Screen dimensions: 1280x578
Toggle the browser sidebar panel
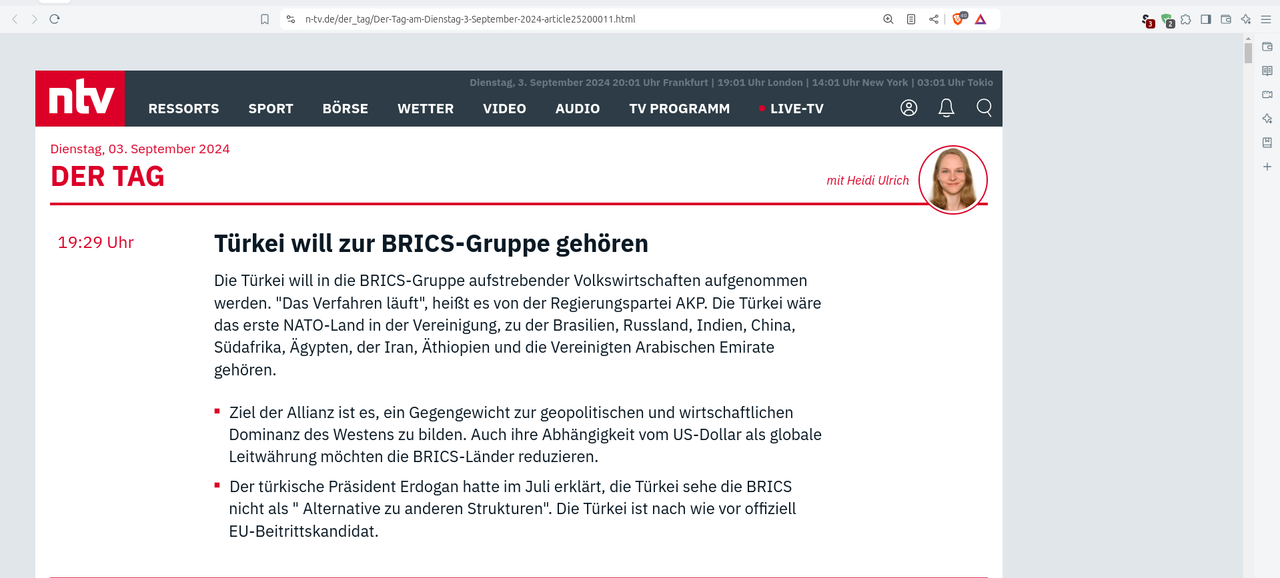(x=1206, y=19)
